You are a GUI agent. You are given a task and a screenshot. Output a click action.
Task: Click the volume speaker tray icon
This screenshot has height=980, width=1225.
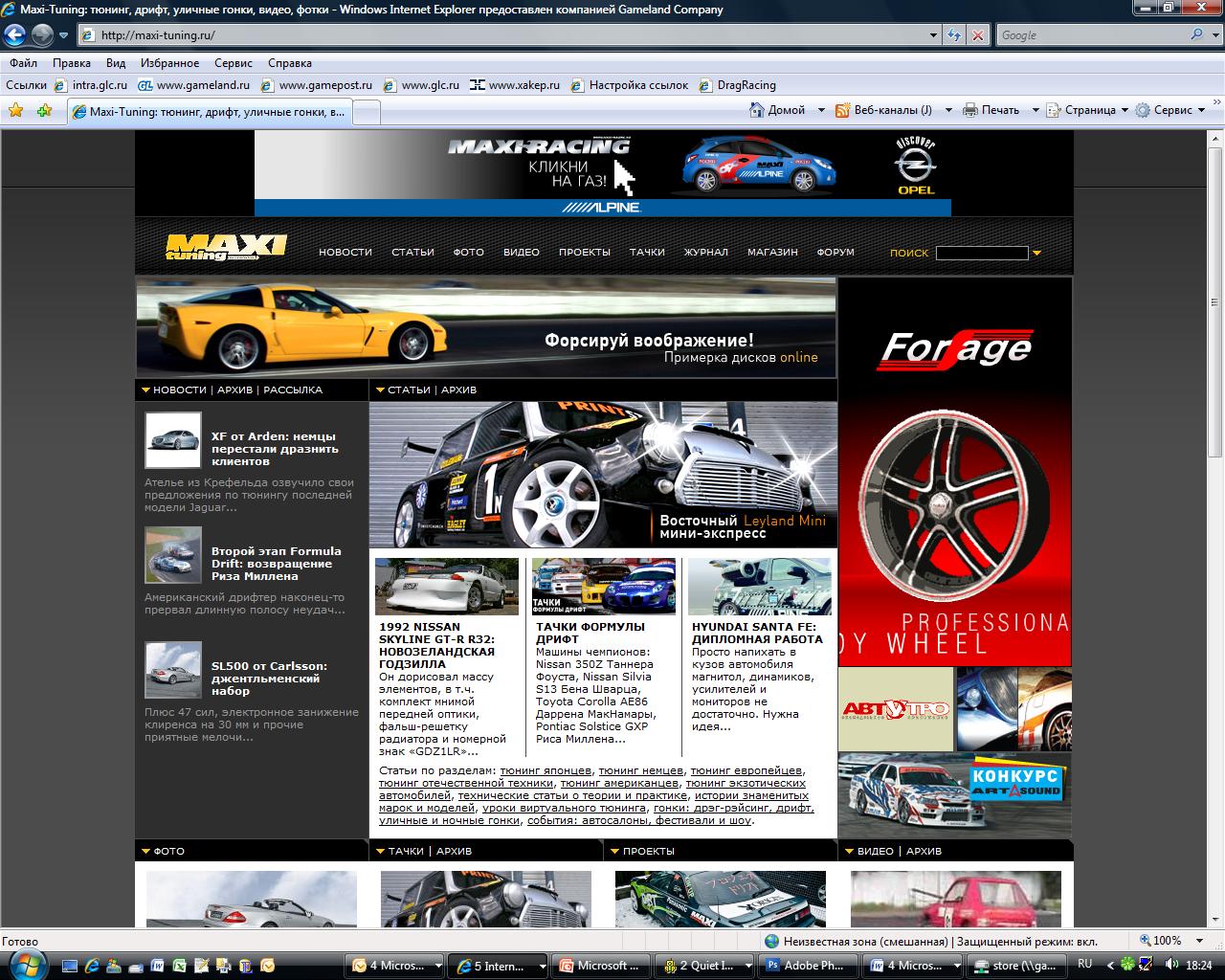[1171, 965]
